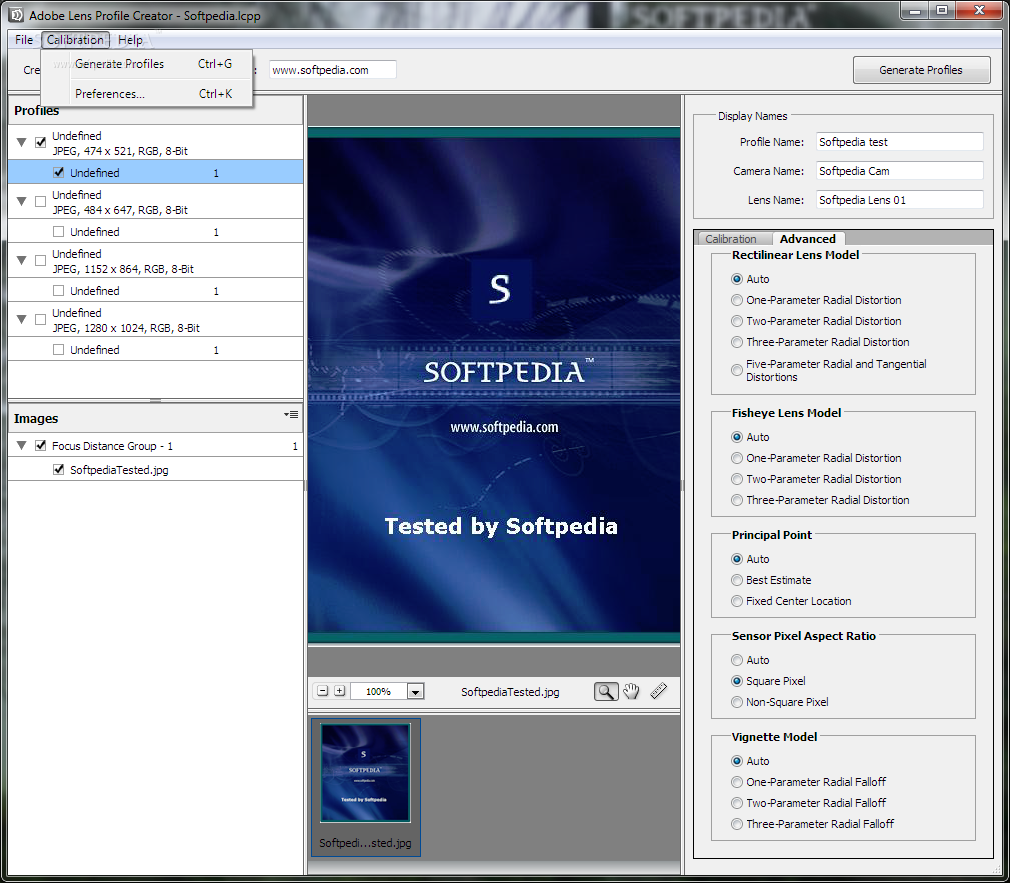This screenshot has width=1010, height=883.
Task: Collapse the 1152 x 864 JPEG profile group
Action: [21, 260]
